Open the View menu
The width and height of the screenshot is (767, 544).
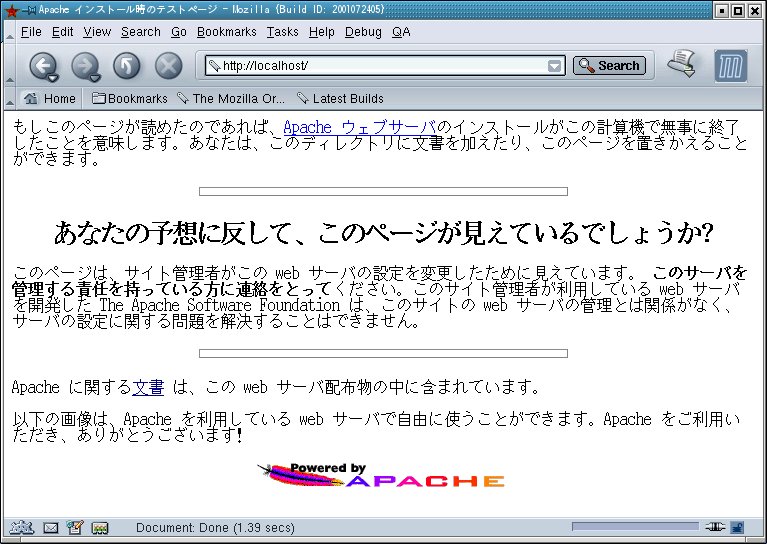click(97, 32)
